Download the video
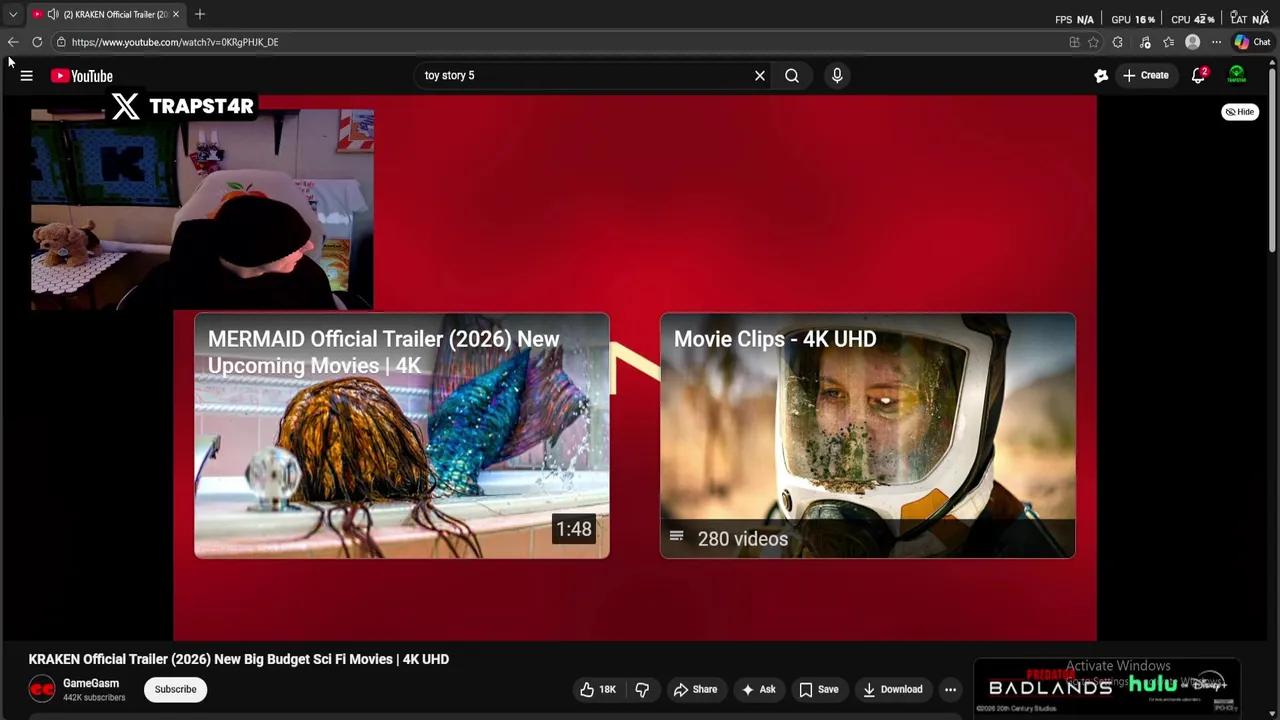 click(892, 689)
